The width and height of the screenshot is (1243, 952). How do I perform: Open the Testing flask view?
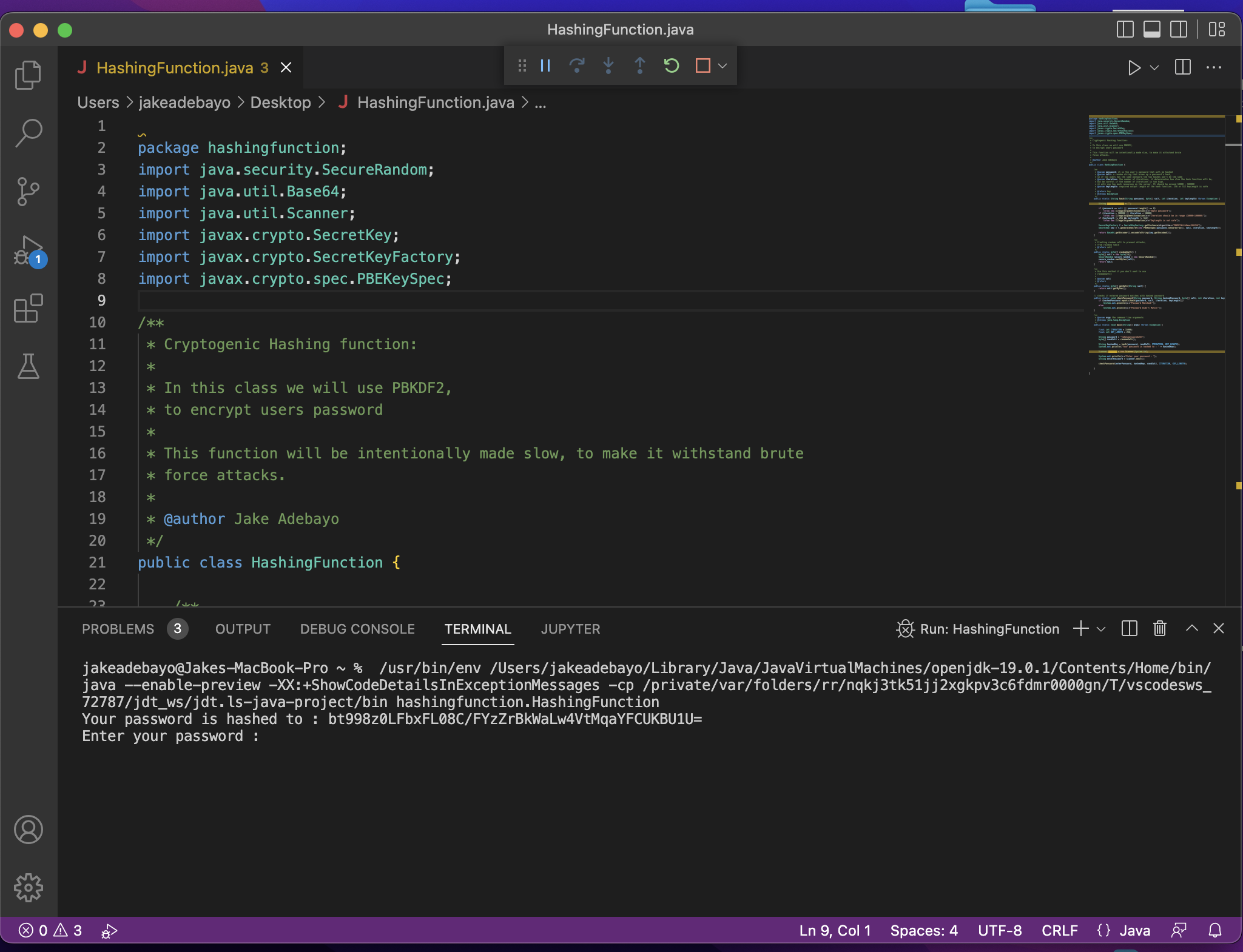[x=28, y=366]
